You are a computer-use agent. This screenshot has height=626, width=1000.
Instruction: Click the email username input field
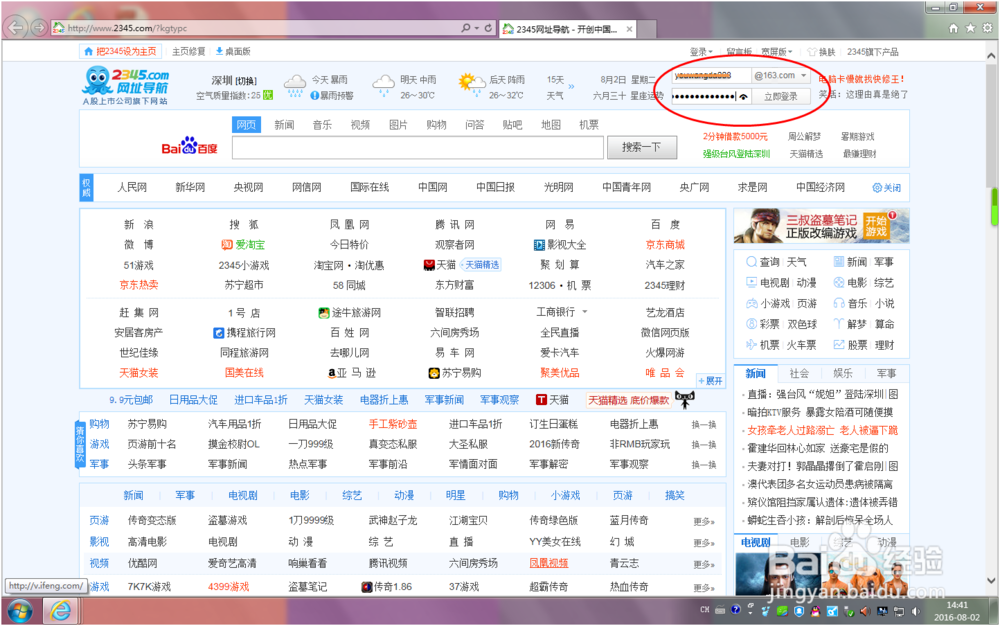click(711, 75)
